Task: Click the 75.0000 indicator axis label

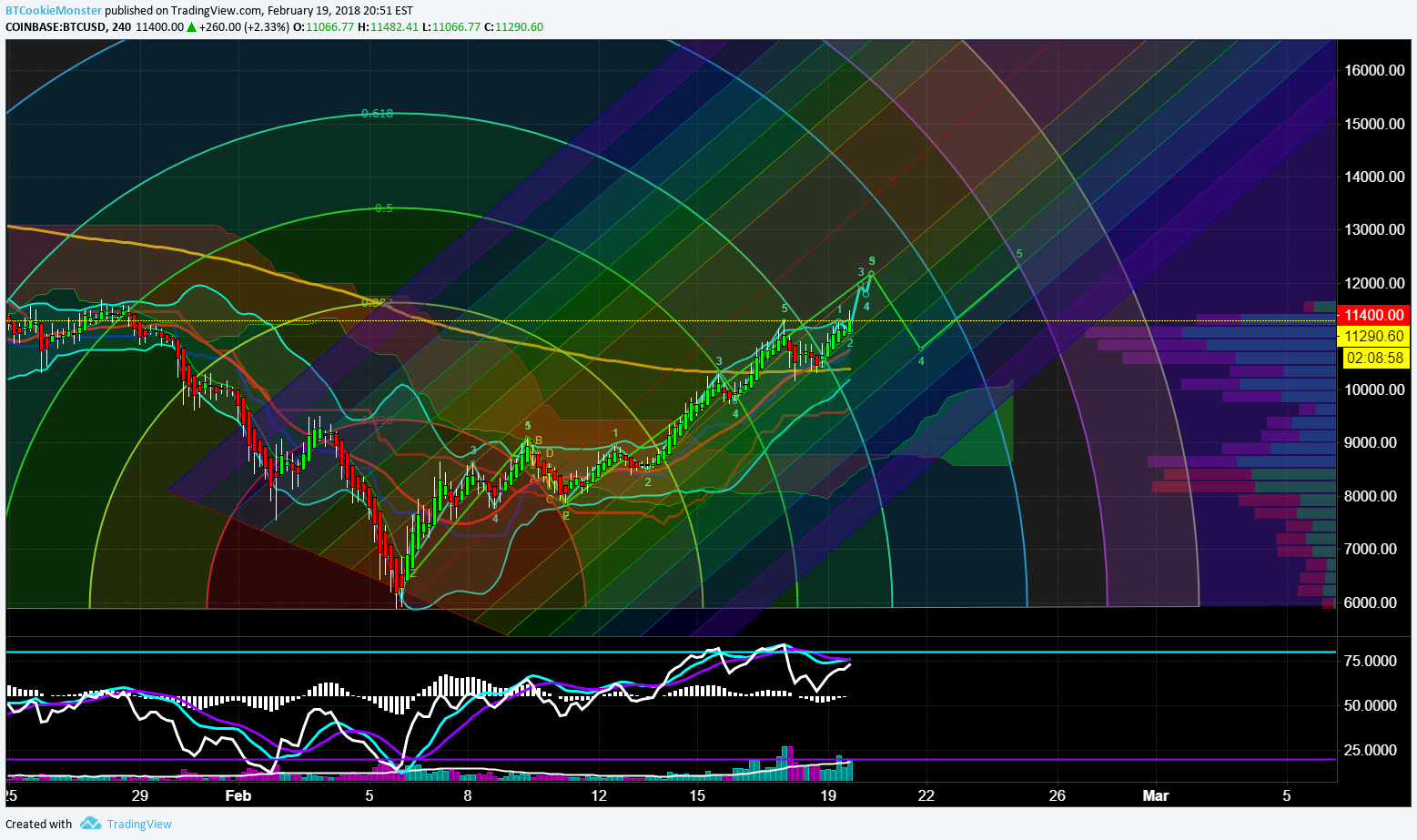Action: [x=1371, y=661]
